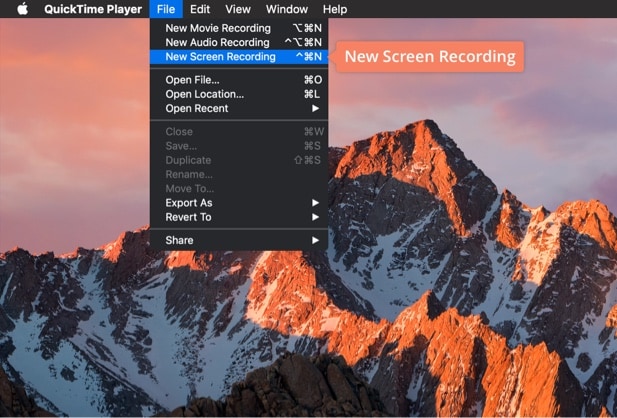Click the dimmed Close menu item

tap(239, 132)
